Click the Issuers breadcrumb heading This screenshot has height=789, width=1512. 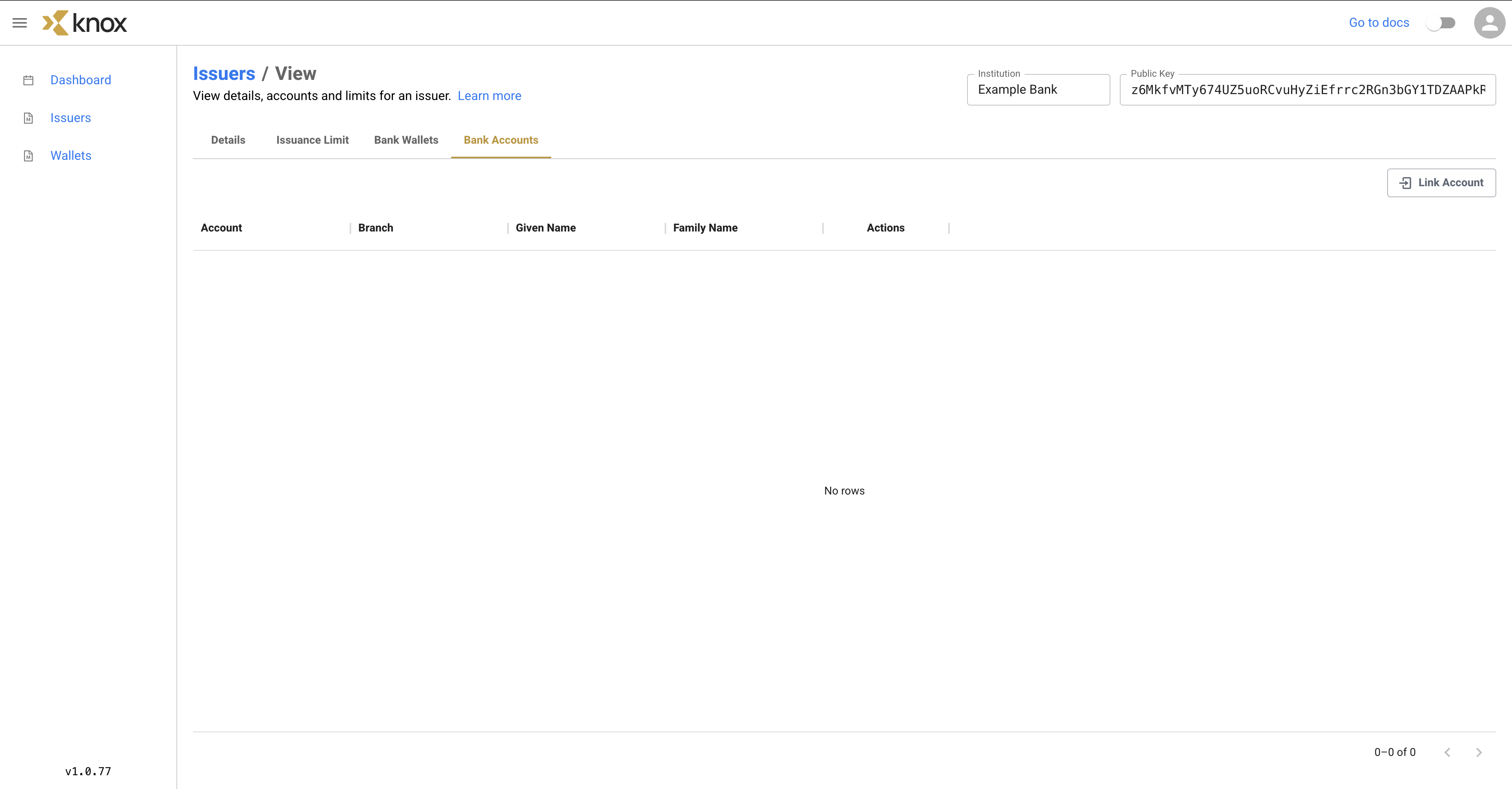coord(224,73)
